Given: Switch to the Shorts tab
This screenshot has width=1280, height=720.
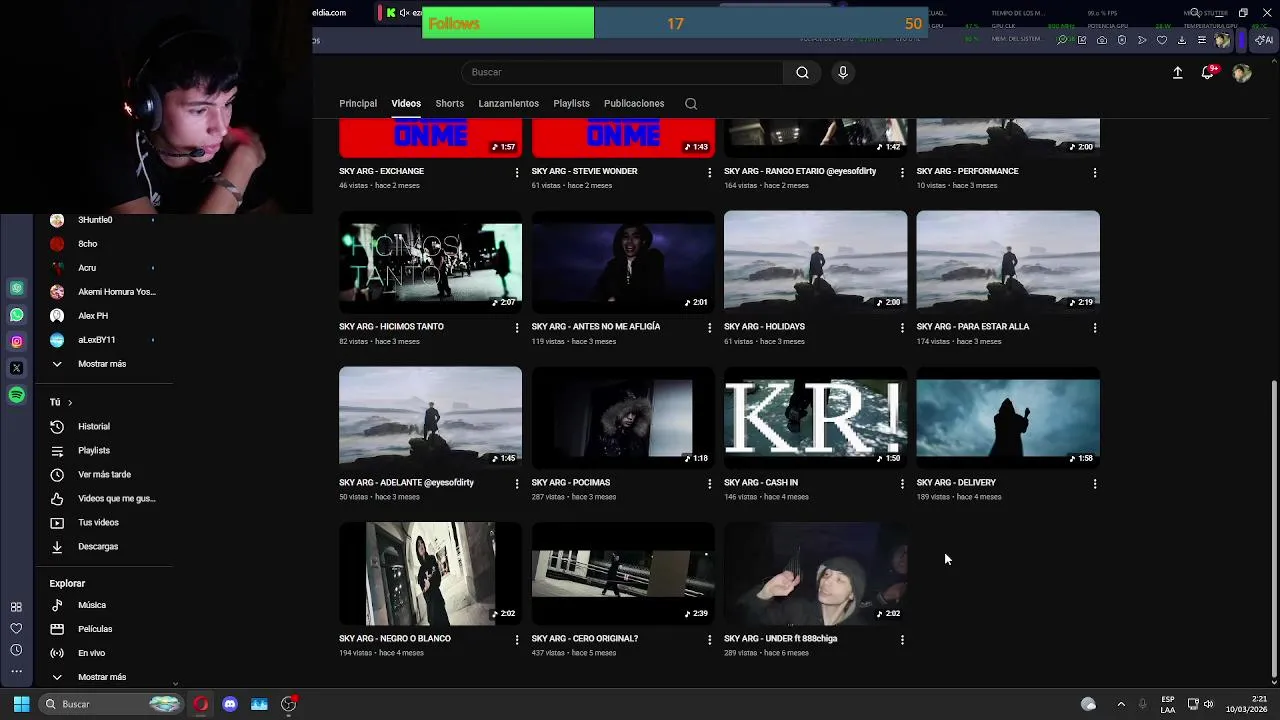Looking at the screenshot, I should (x=449, y=103).
